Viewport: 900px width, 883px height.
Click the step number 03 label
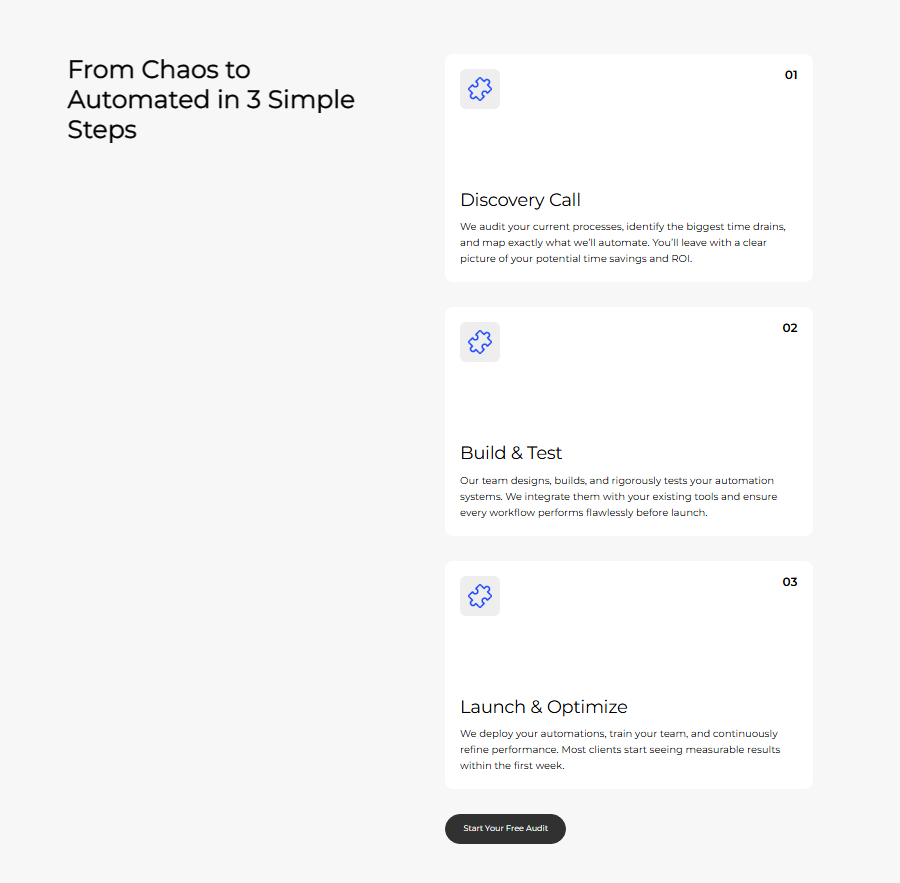click(x=790, y=582)
